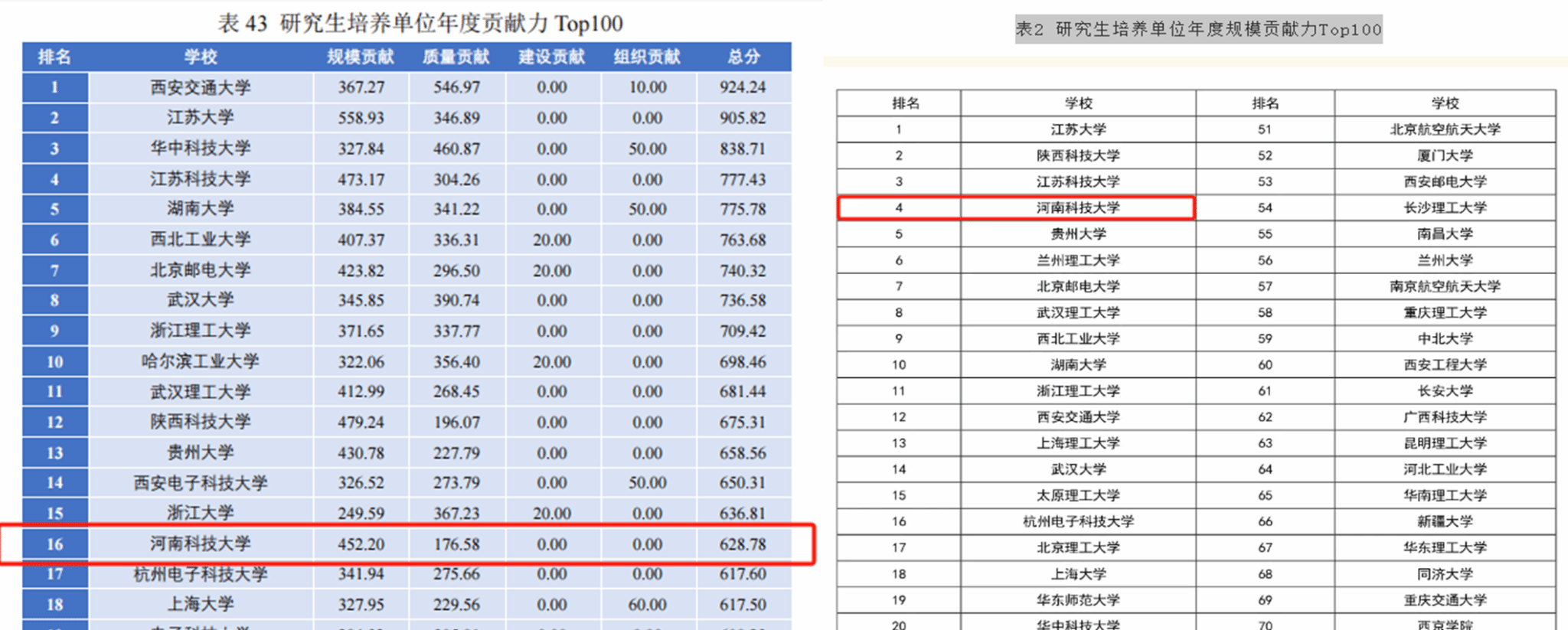Select the 规模贡献 column header
Viewport: 1568px width, 630px height.
(x=361, y=57)
